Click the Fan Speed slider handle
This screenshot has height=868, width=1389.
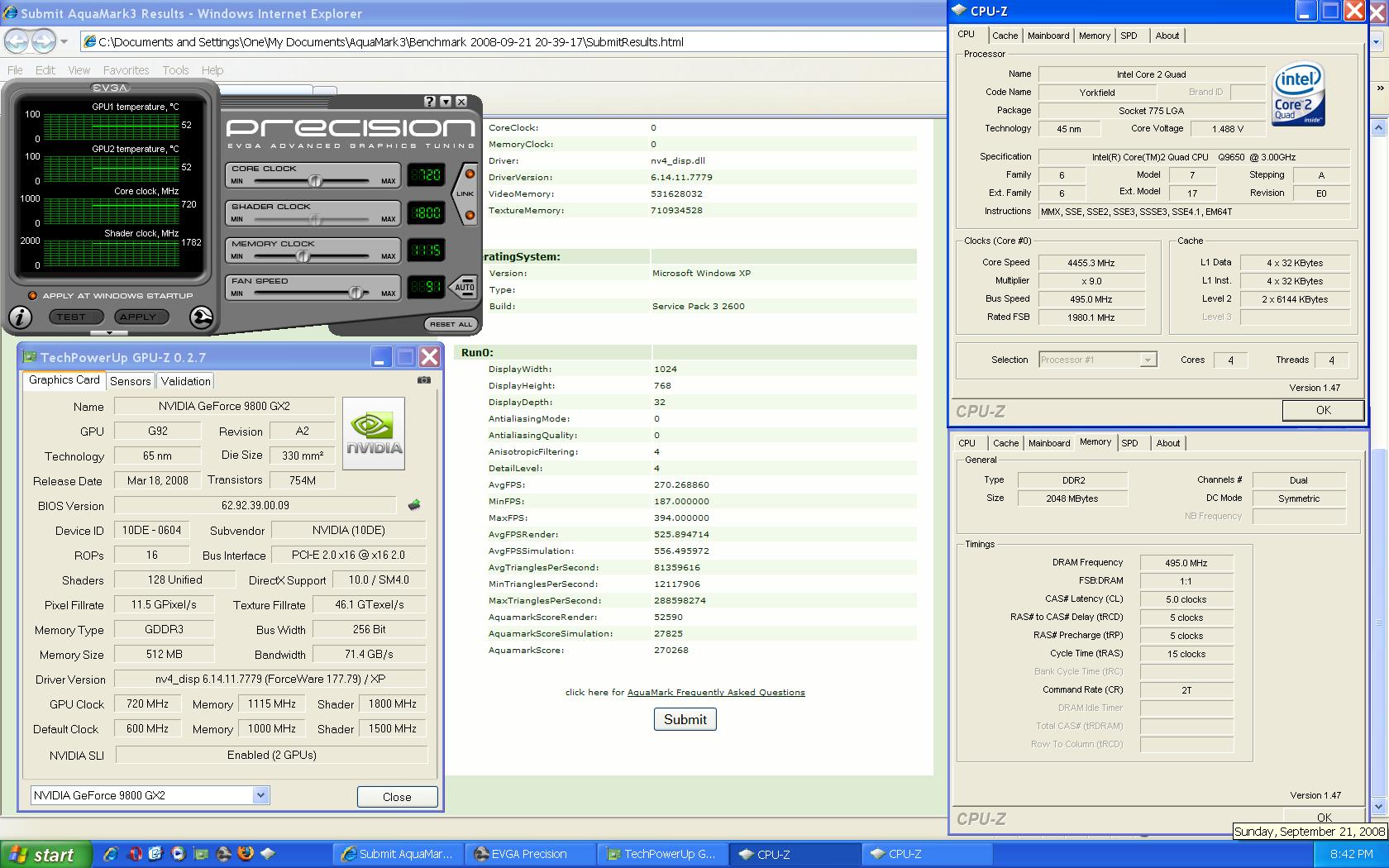coord(356,293)
